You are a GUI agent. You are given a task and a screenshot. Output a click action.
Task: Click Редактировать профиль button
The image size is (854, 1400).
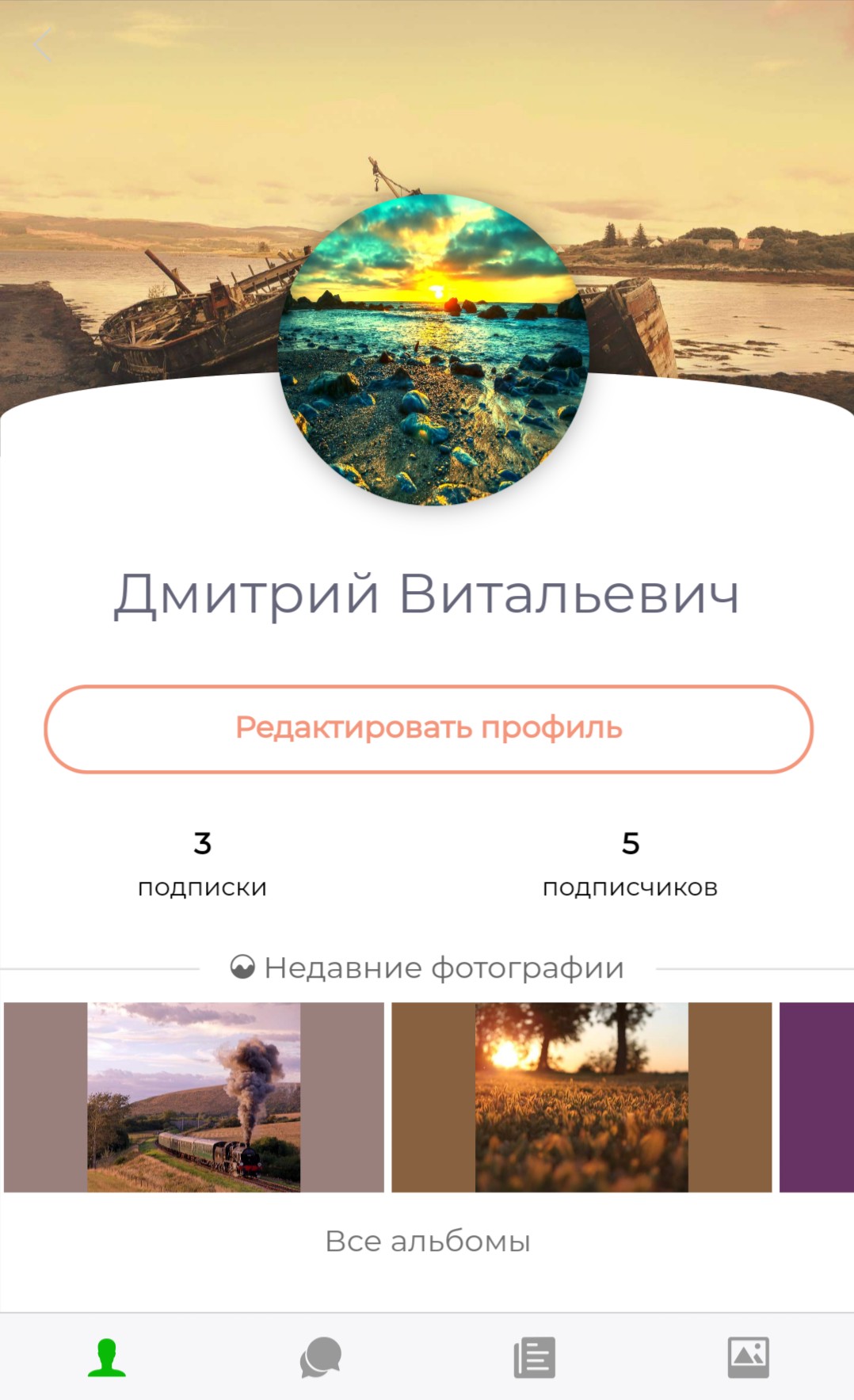[x=429, y=729]
